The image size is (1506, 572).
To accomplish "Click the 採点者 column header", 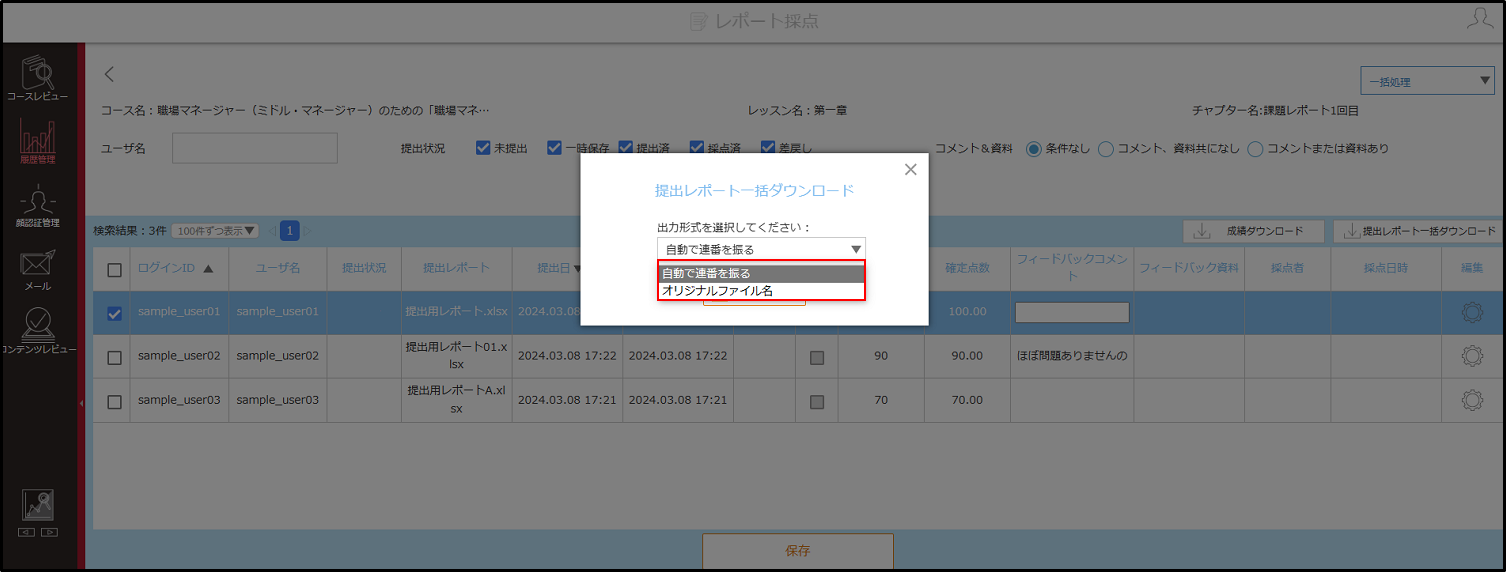I will click(x=1287, y=268).
